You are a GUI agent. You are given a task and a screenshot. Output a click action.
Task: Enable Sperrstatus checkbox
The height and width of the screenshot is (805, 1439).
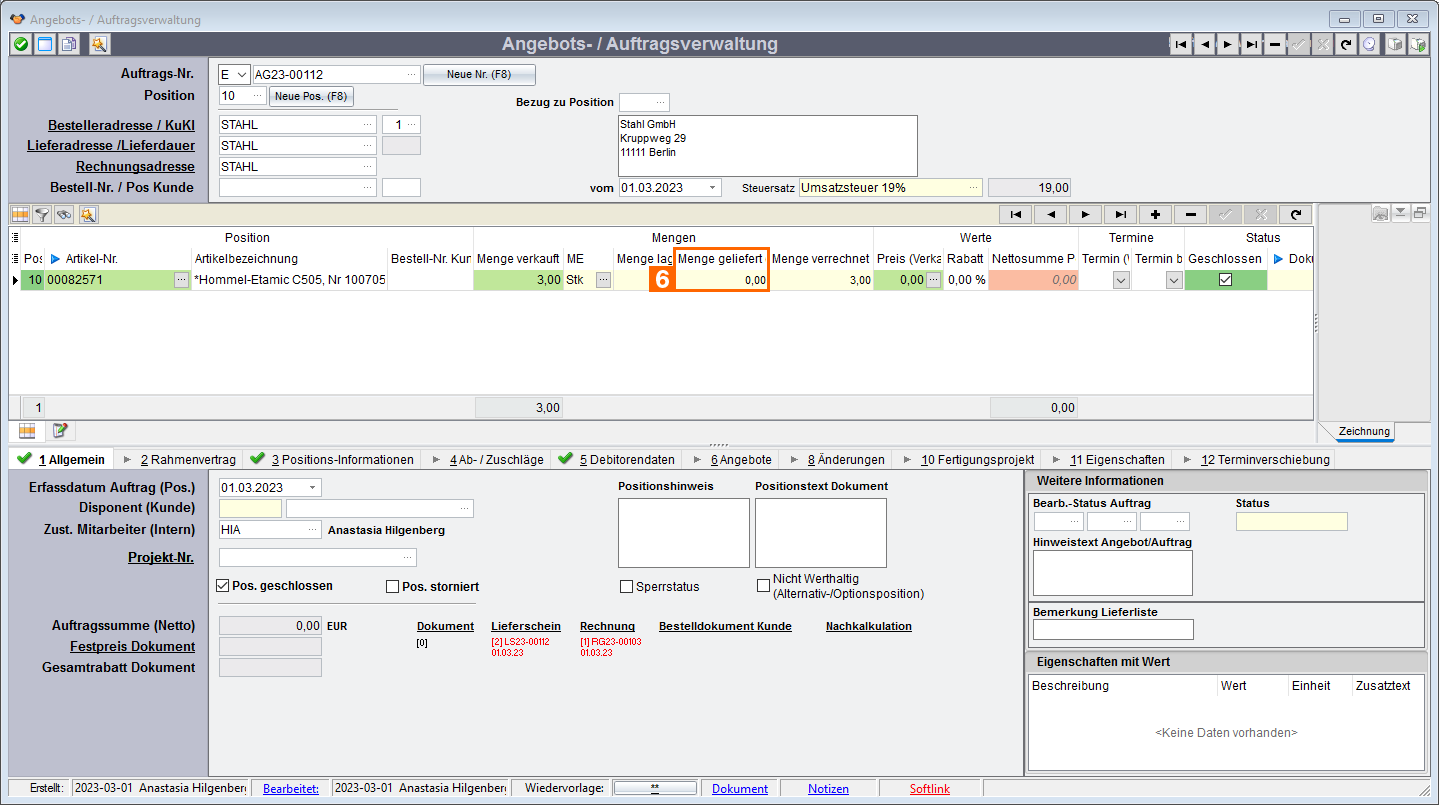[627, 587]
